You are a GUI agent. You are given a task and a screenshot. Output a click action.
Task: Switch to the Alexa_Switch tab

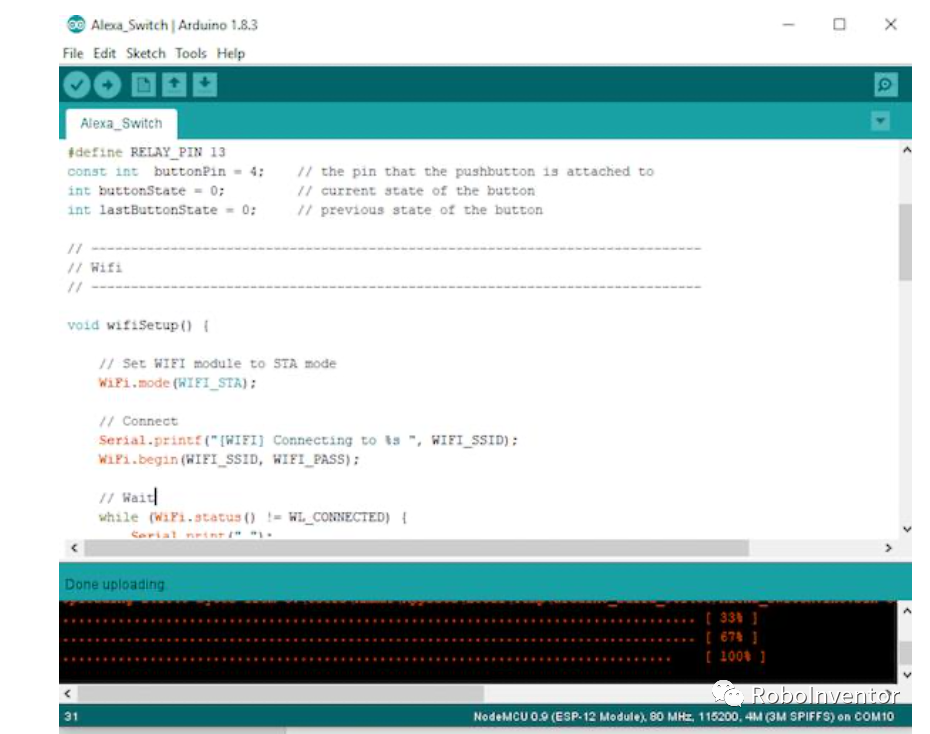120,122
